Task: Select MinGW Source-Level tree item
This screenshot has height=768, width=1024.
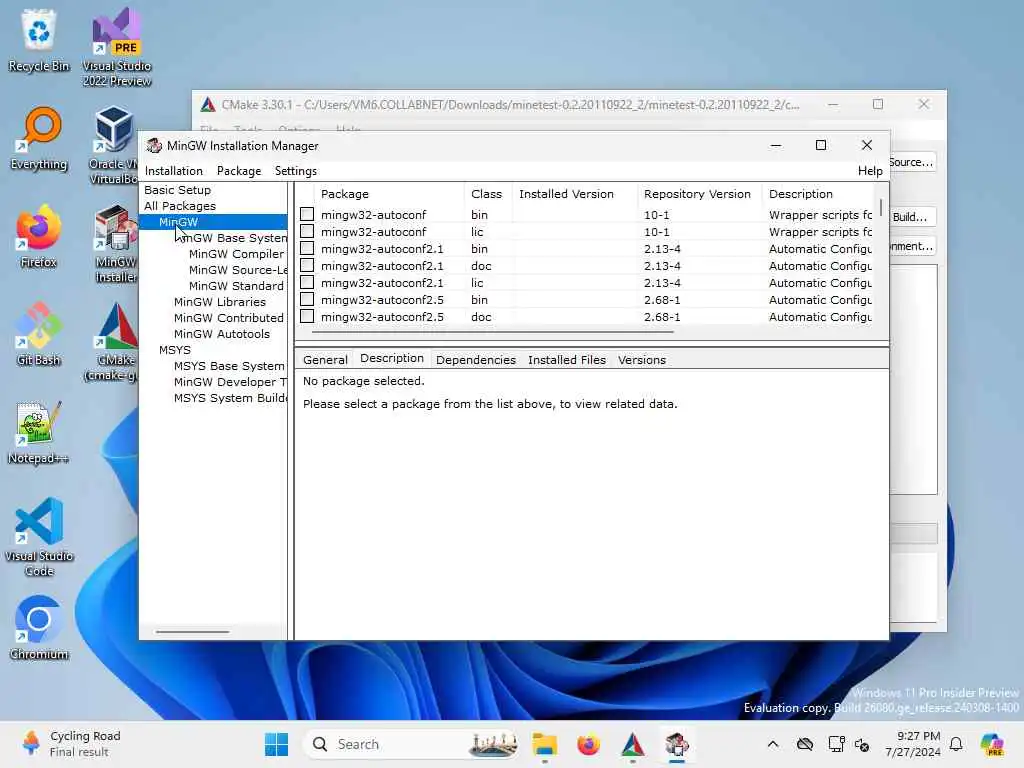Action: click(238, 270)
